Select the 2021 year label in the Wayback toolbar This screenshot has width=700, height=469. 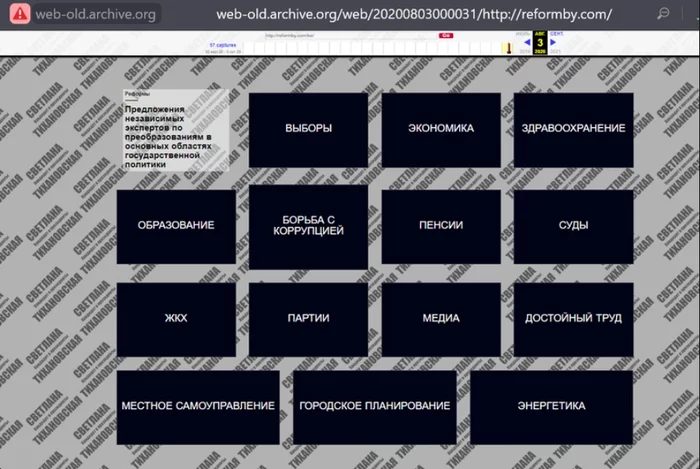[555, 52]
